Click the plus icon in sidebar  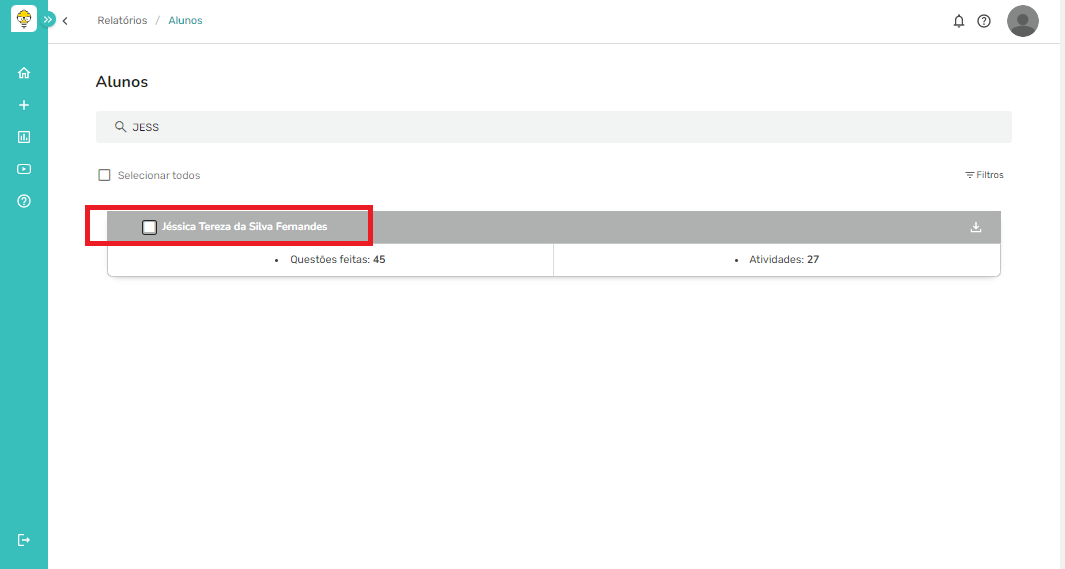24,105
